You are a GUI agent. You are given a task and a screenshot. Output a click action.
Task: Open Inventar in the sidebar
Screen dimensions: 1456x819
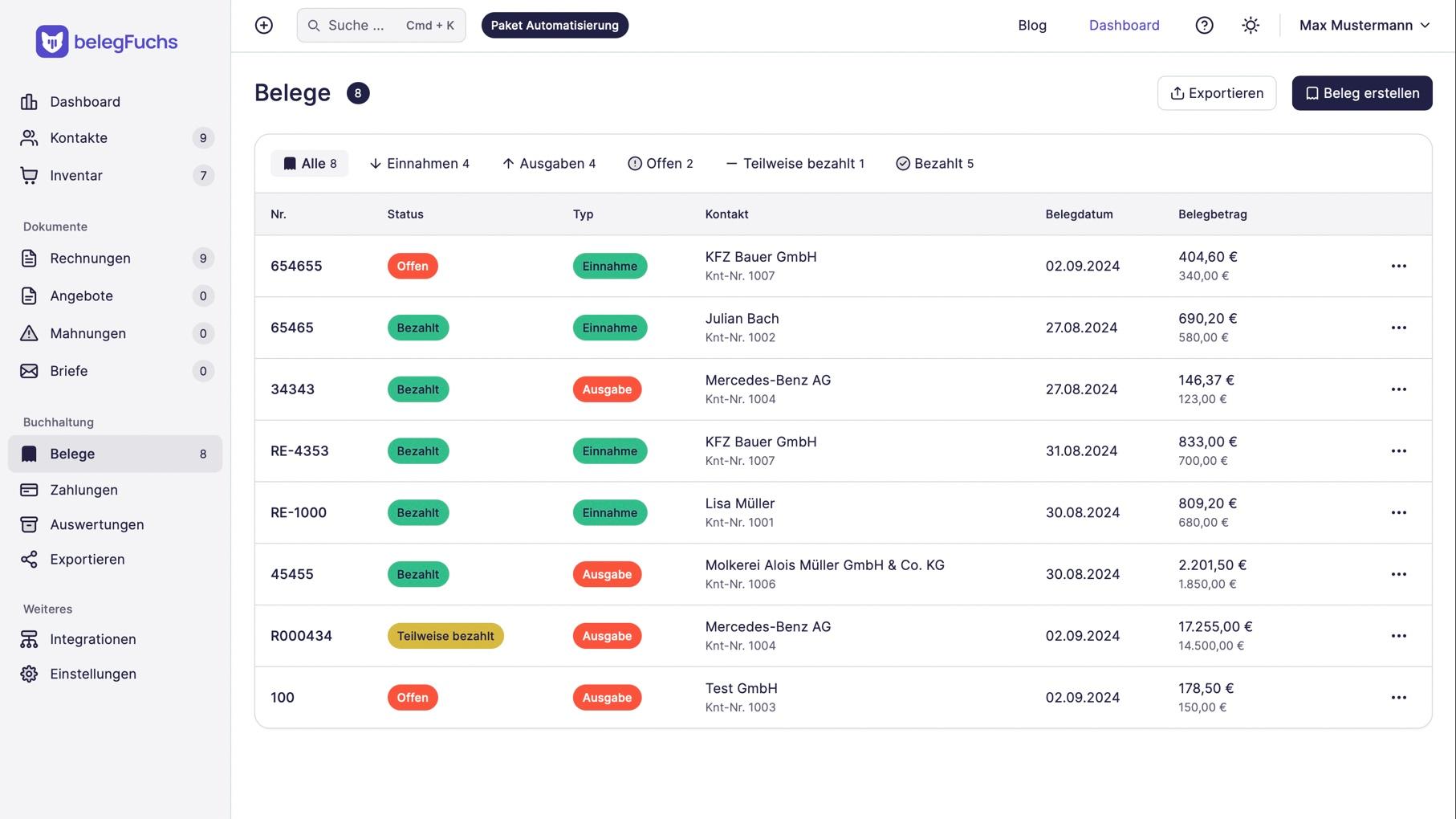point(116,176)
